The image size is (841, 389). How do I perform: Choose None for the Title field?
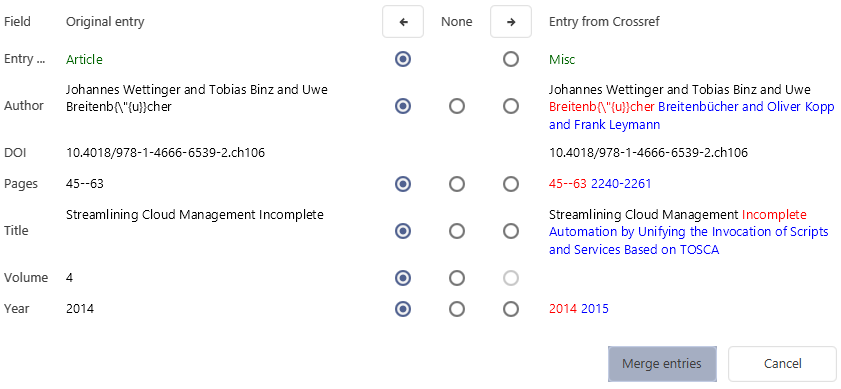coord(457,231)
